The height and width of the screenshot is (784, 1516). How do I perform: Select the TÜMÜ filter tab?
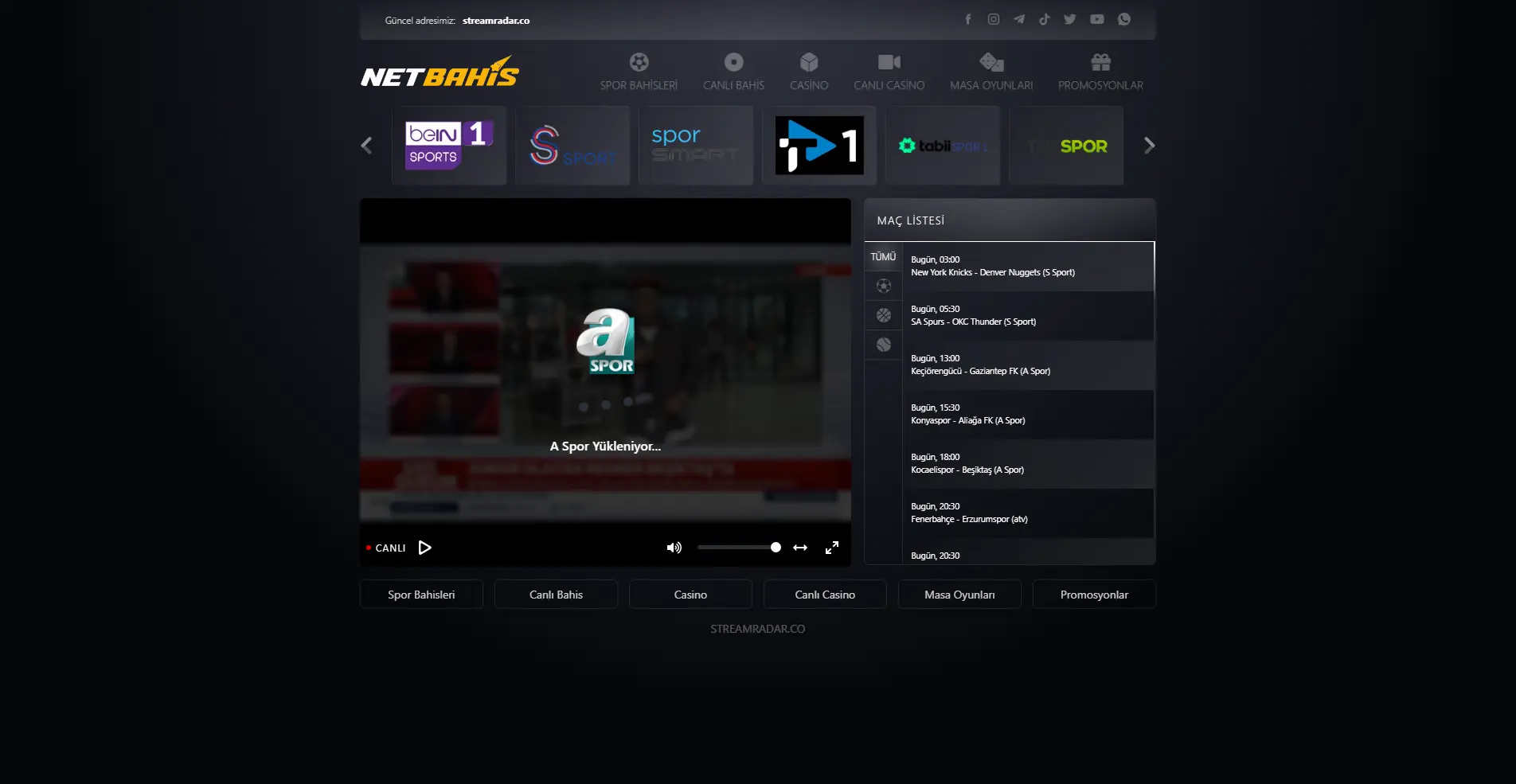(x=883, y=256)
